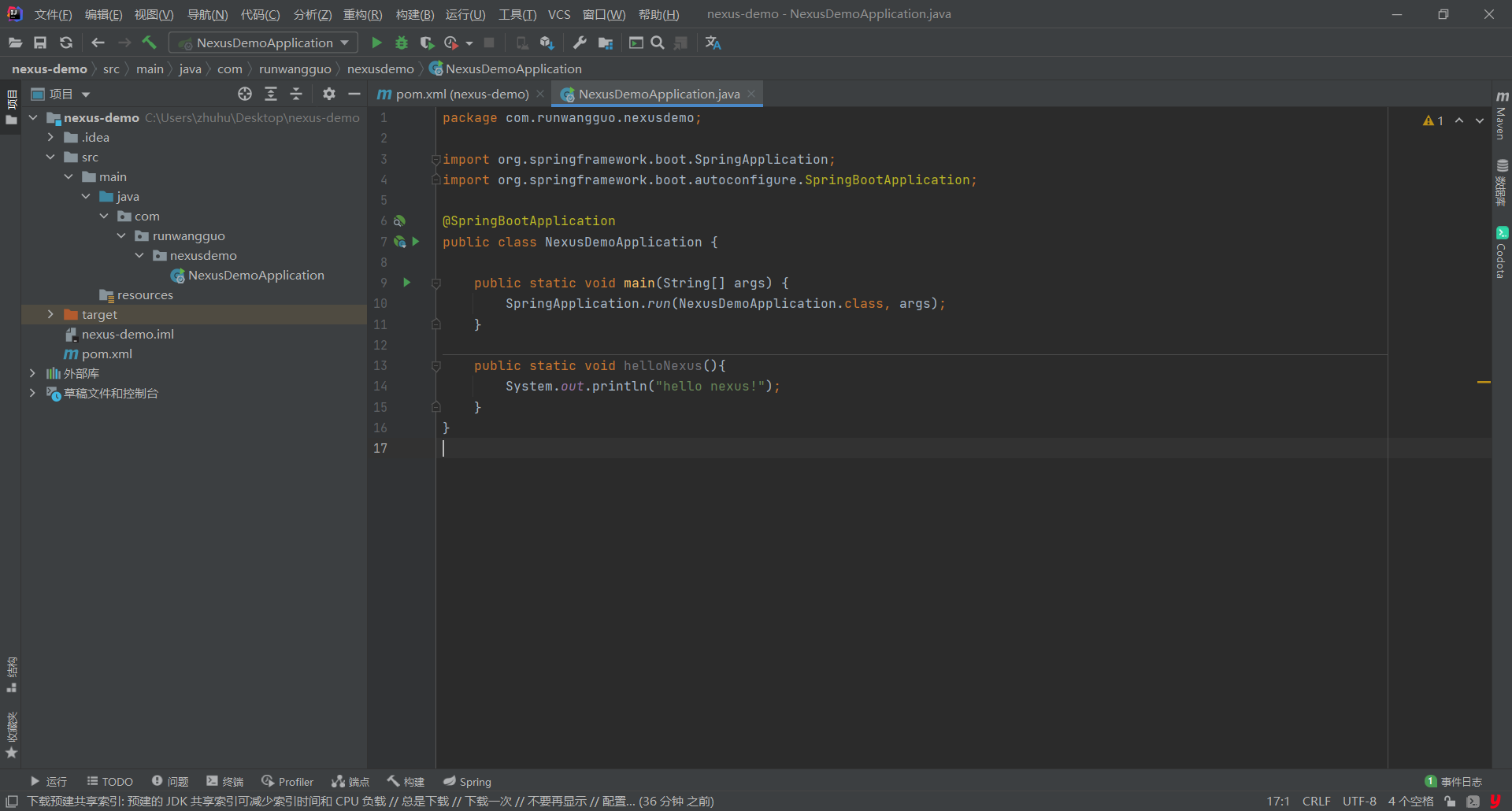The height and width of the screenshot is (811, 1512).
Task: Open the event log button
Action: pyautogui.click(x=1454, y=782)
